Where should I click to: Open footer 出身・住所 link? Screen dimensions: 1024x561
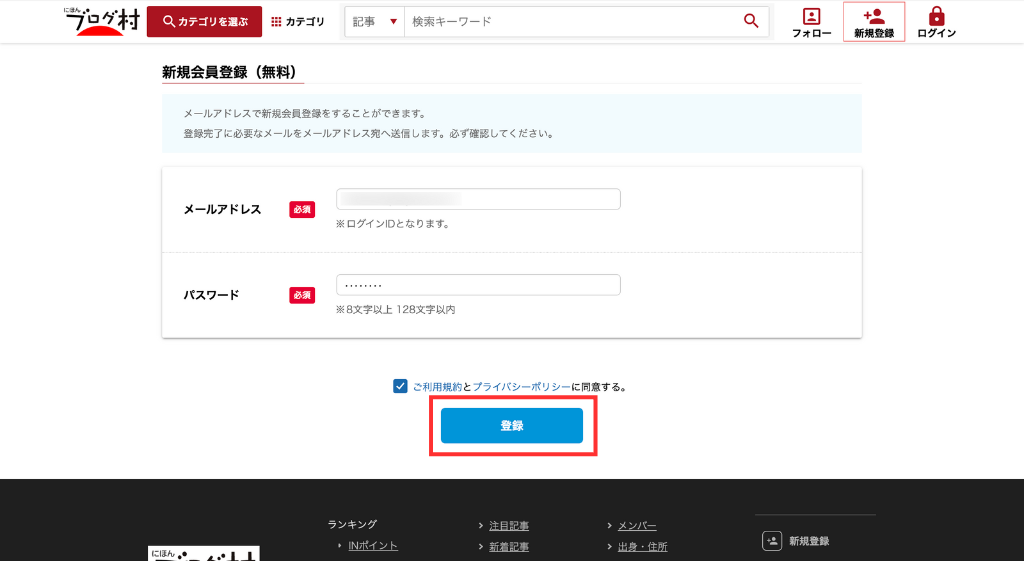(643, 547)
